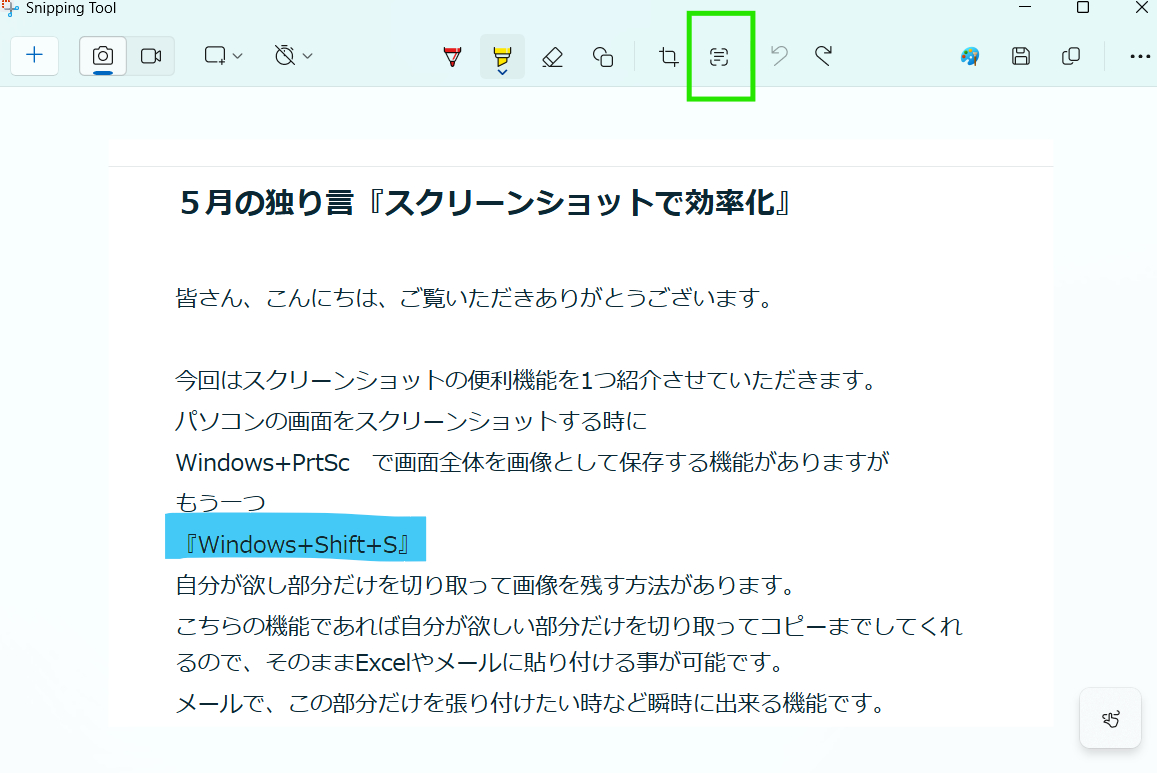The image size is (1157, 773).
Task: Select the Eraser tool
Action: [x=552, y=57]
